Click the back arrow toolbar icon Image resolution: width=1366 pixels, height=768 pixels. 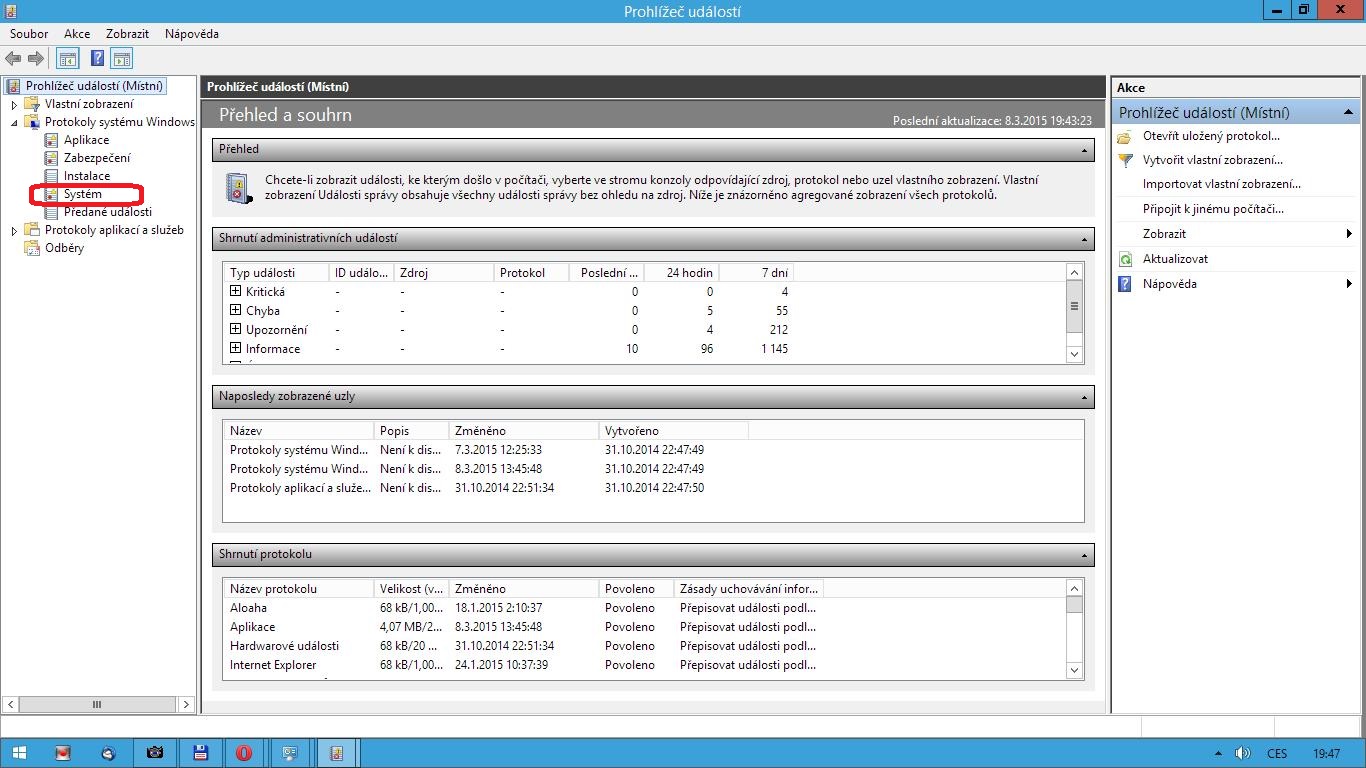click(14, 59)
